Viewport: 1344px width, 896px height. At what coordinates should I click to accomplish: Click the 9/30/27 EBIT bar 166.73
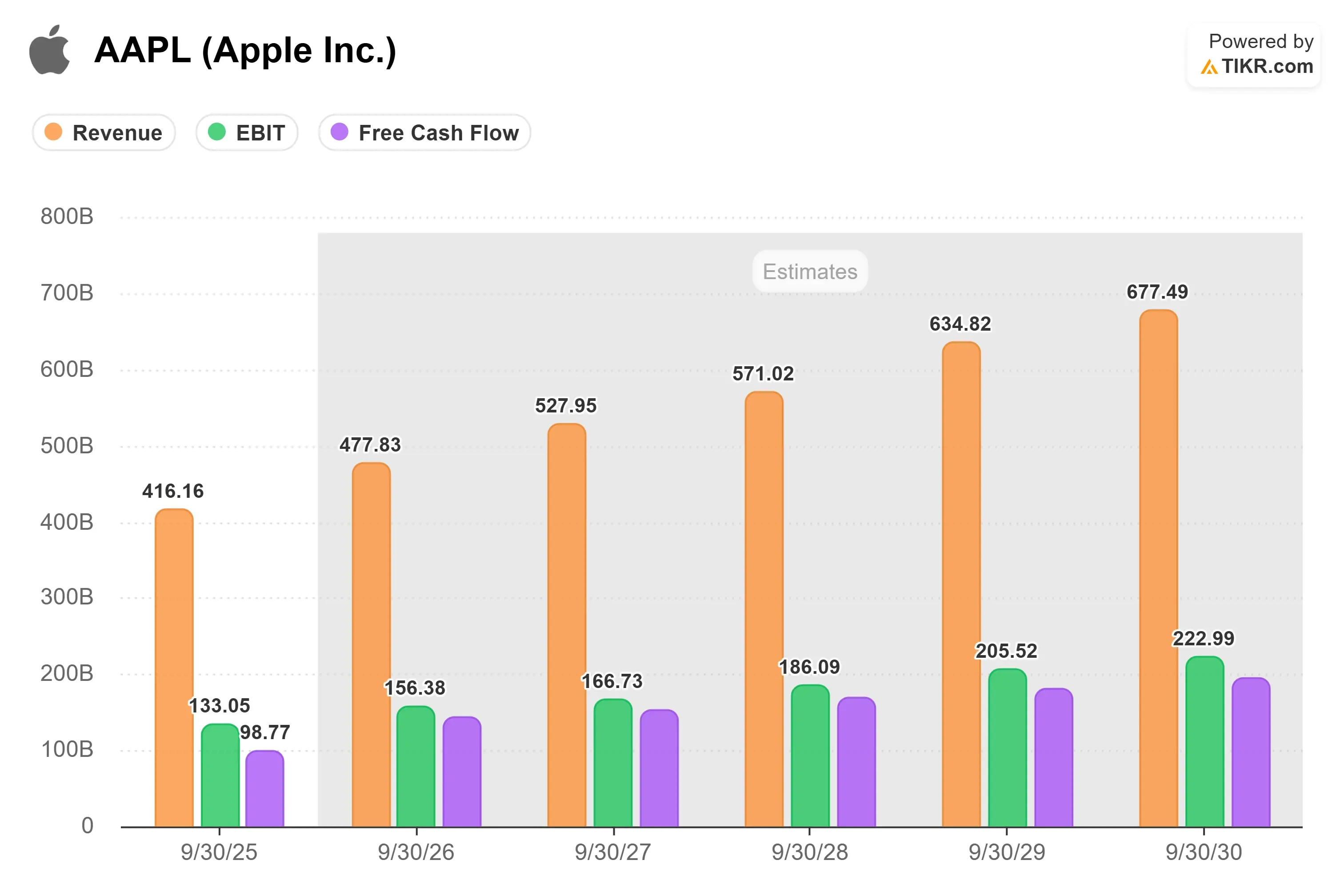click(x=613, y=763)
